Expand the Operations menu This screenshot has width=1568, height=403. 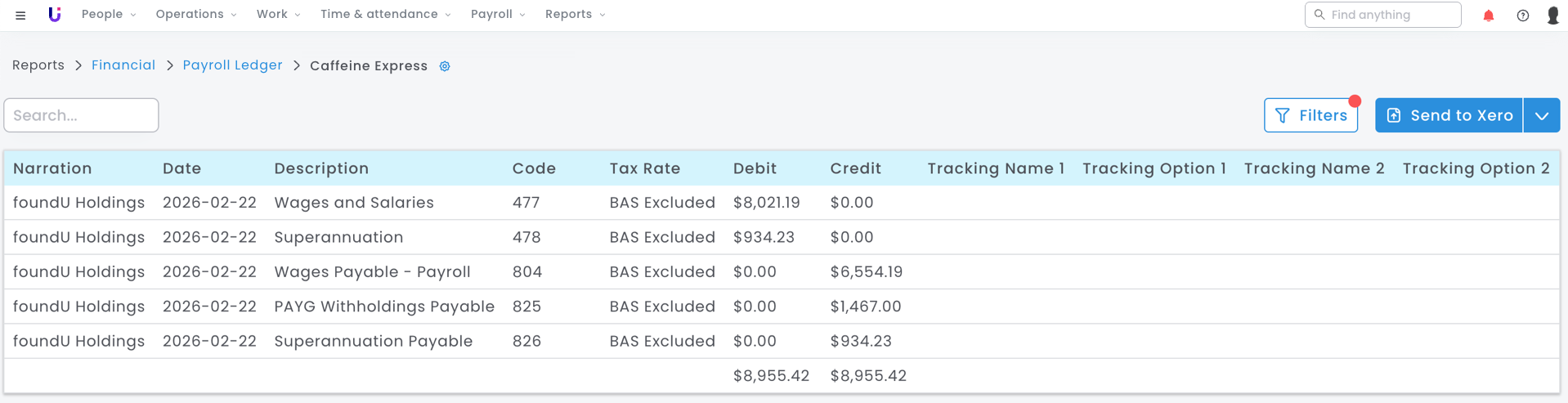pos(195,15)
